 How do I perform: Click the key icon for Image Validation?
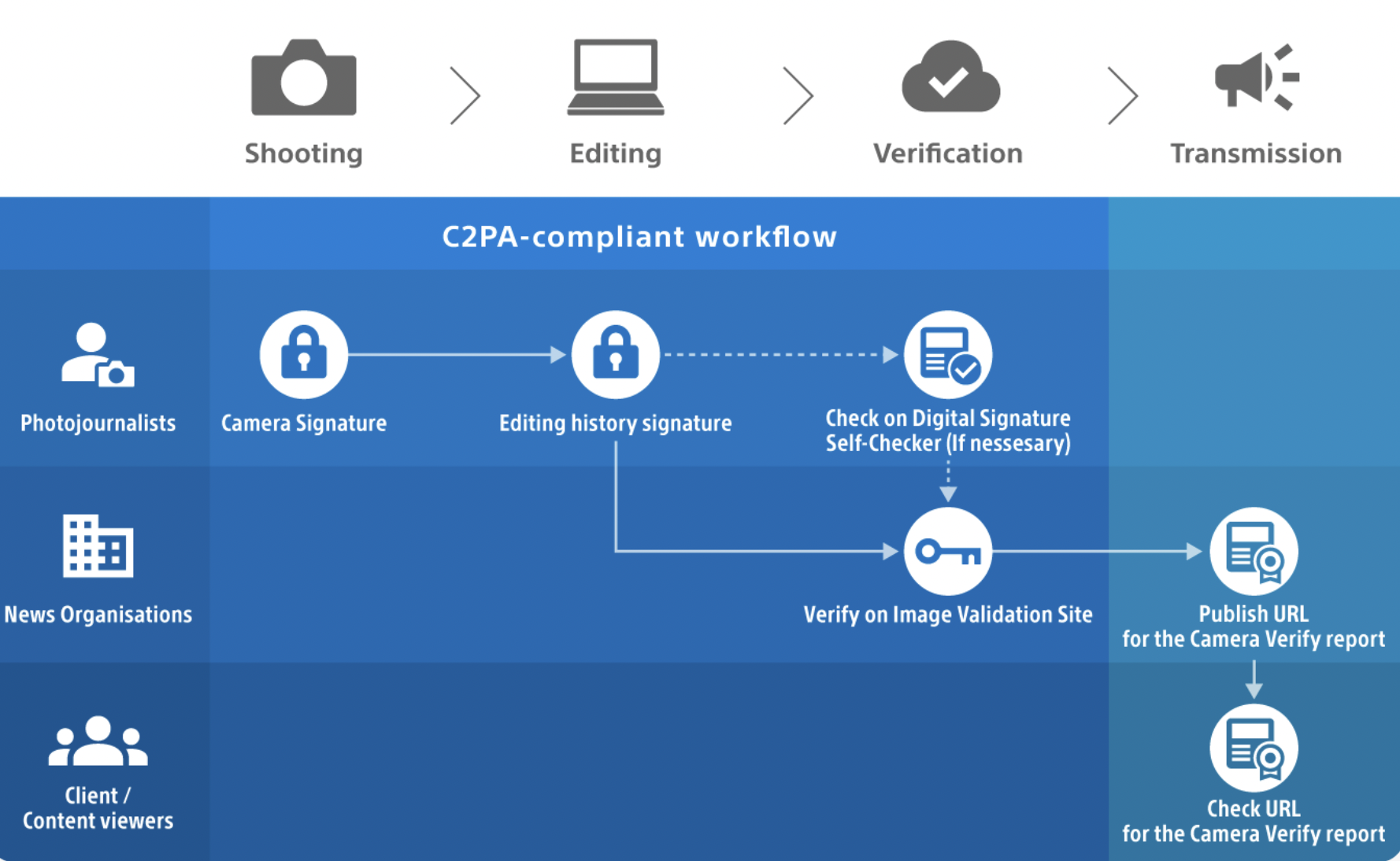pyautogui.click(x=948, y=551)
